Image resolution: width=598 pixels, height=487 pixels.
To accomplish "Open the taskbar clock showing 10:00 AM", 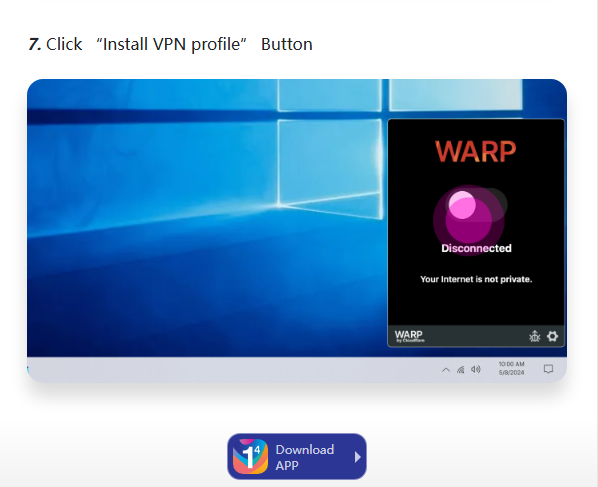I will [511, 368].
